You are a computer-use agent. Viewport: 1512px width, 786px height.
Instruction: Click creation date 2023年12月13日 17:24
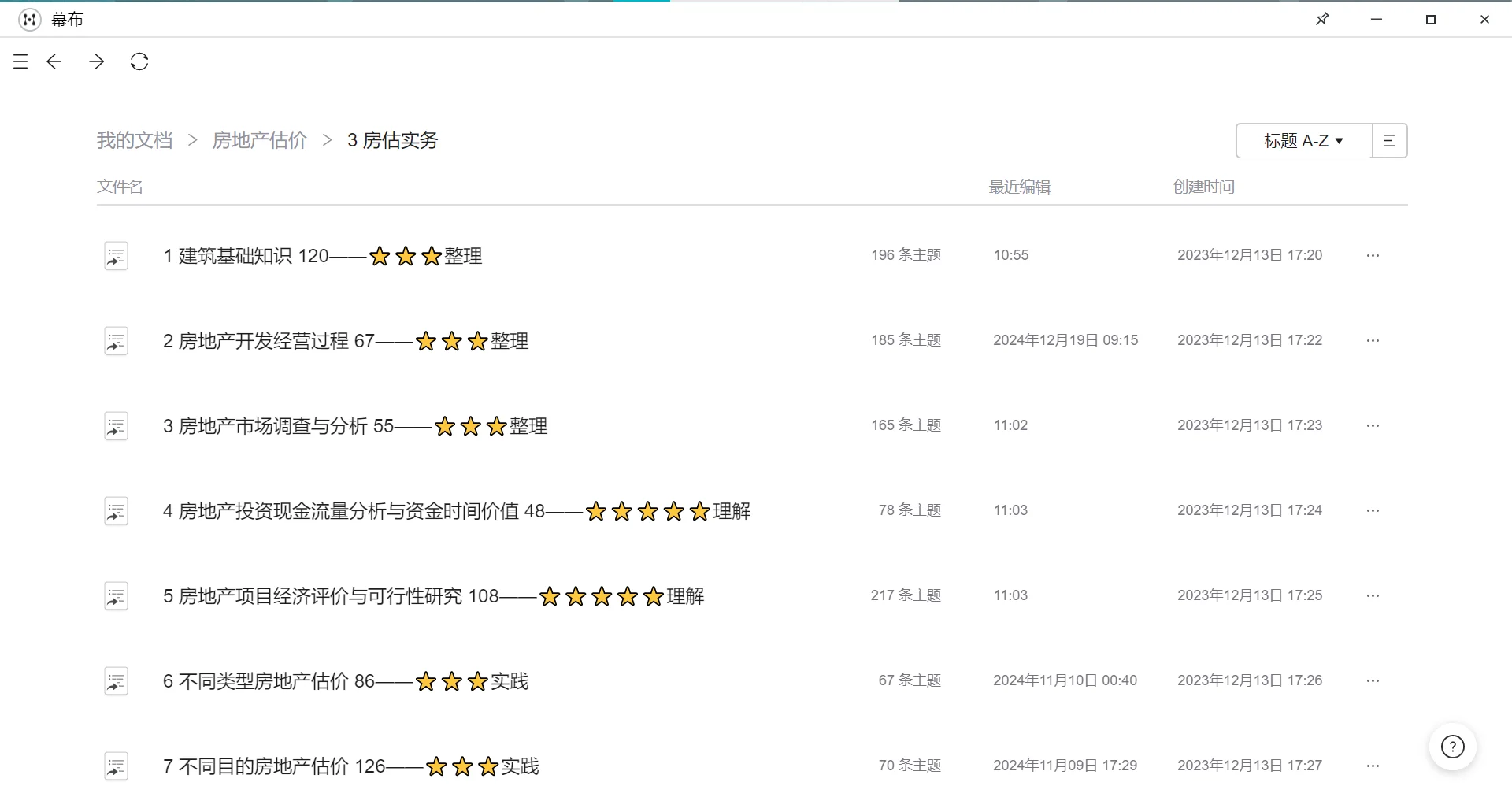1250,510
